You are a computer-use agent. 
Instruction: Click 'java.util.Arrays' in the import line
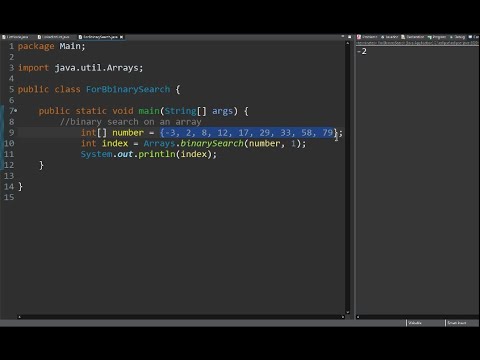pyautogui.click(x=97, y=68)
